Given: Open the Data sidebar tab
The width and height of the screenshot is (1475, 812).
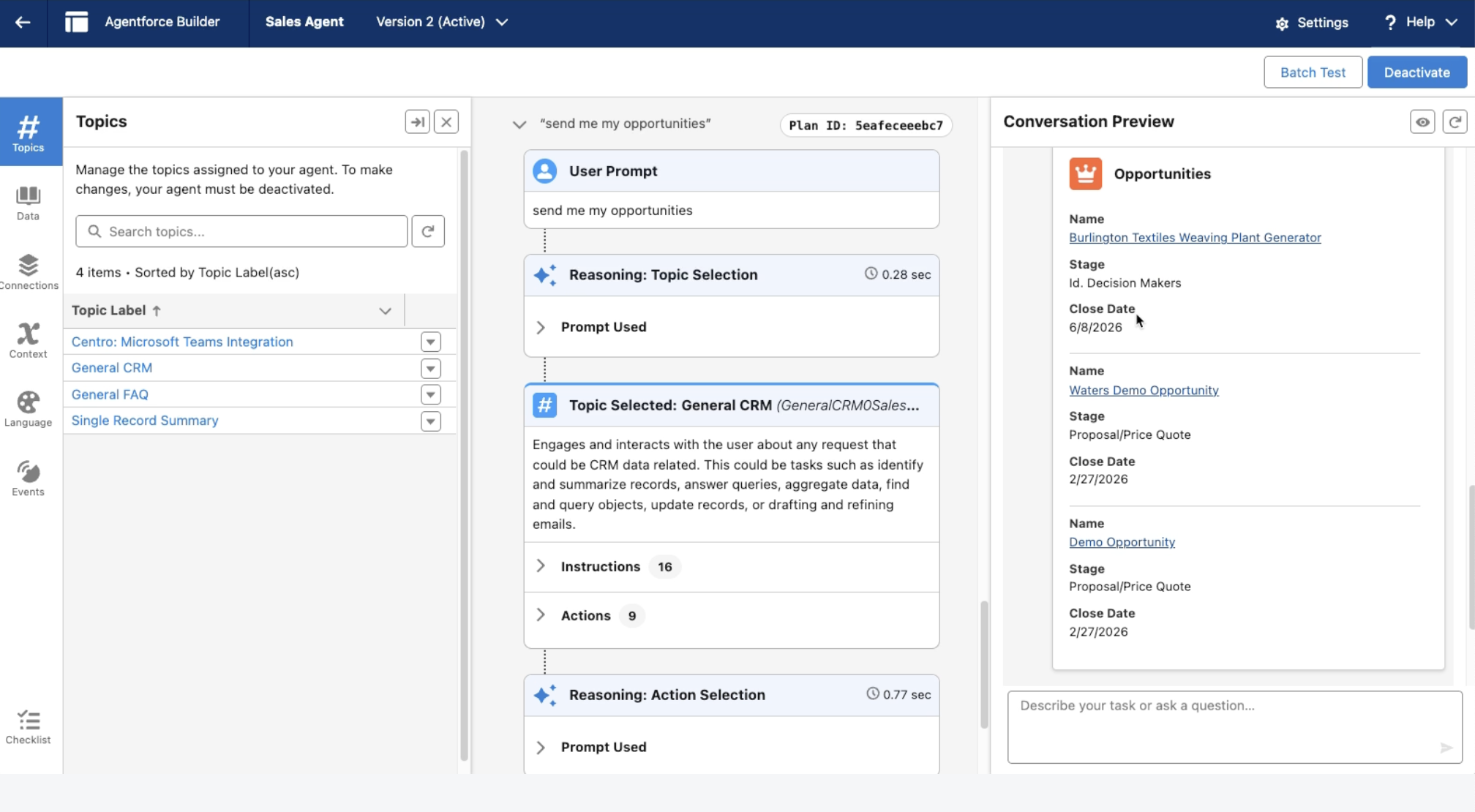Looking at the screenshot, I should coord(29,203).
